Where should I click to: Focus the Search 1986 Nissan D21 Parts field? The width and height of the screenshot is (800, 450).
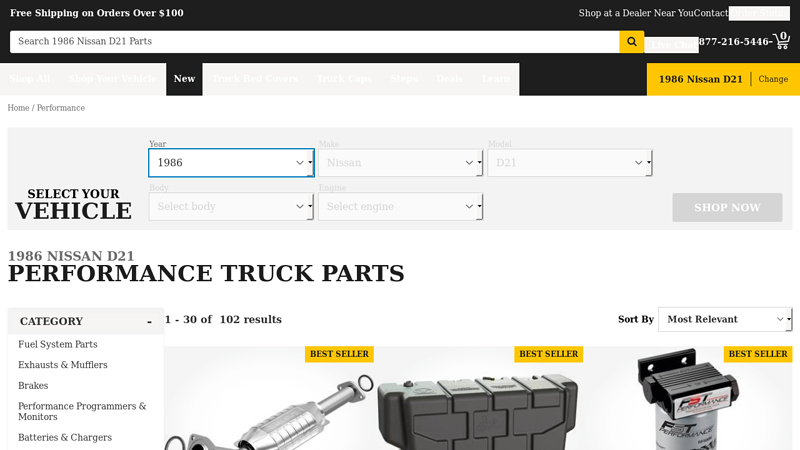(314, 42)
